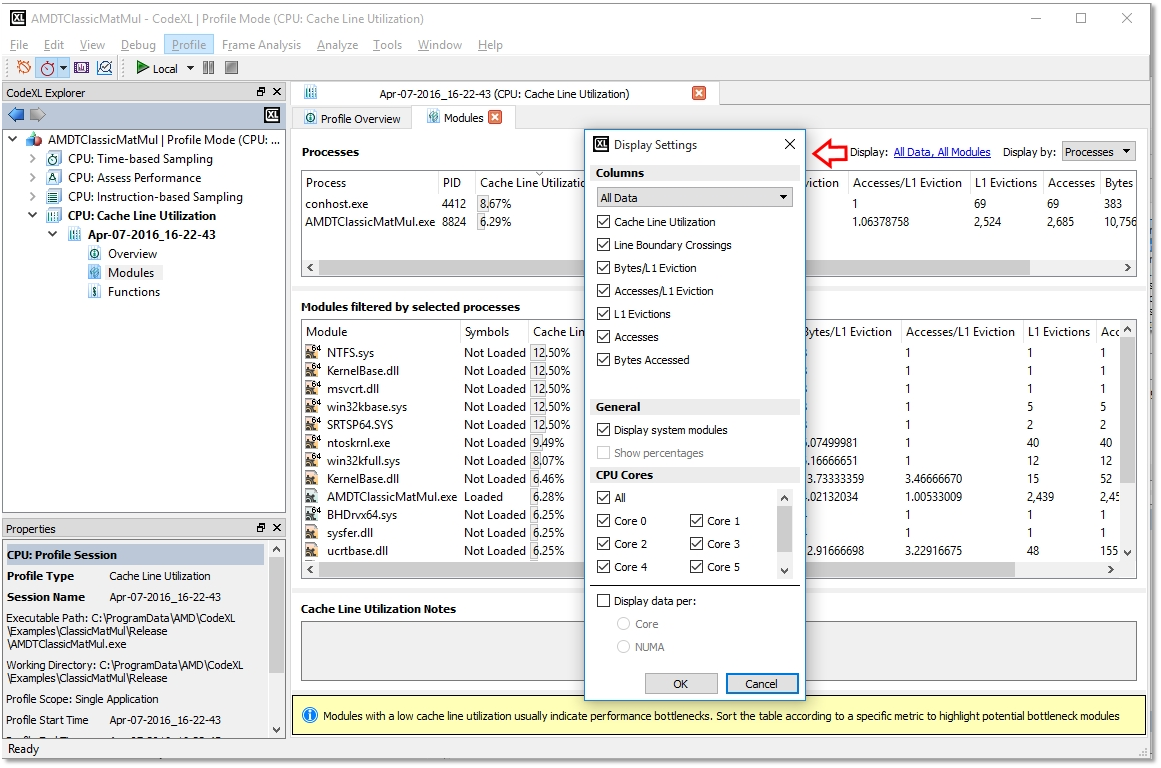Expand CPU: Instruction-based Sampling node
This screenshot has width=1161, height=768.
[33, 196]
